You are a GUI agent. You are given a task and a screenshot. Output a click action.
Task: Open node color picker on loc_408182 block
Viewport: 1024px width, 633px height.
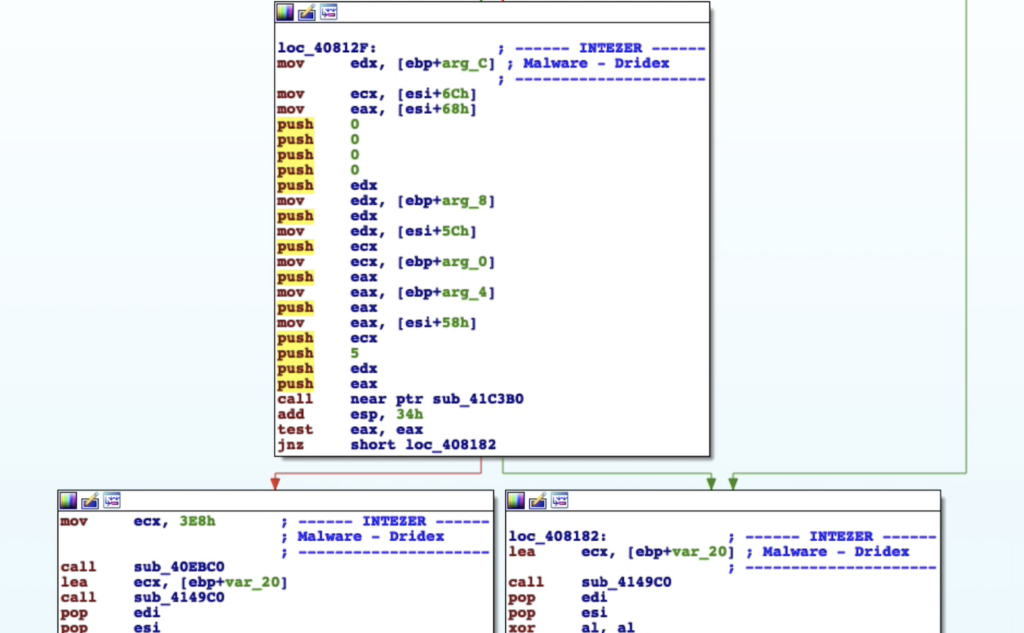pyautogui.click(x=516, y=501)
